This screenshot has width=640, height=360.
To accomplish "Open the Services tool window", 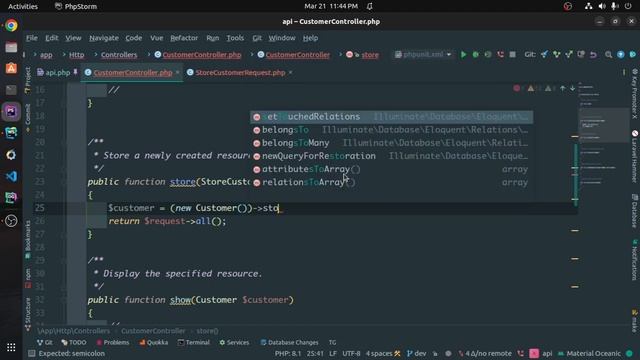I will click(x=234, y=342).
